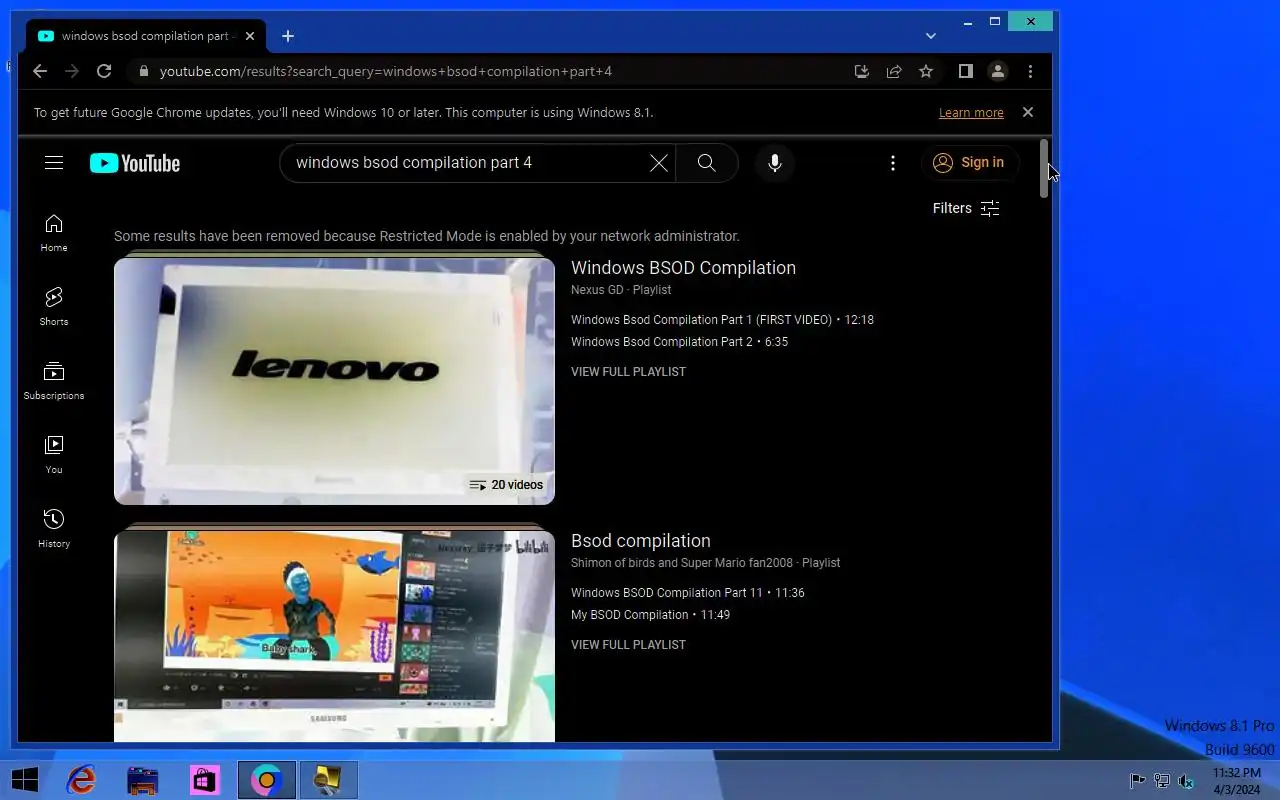
Task: Open the yellow app on taskbar
Action: [328, 780]
